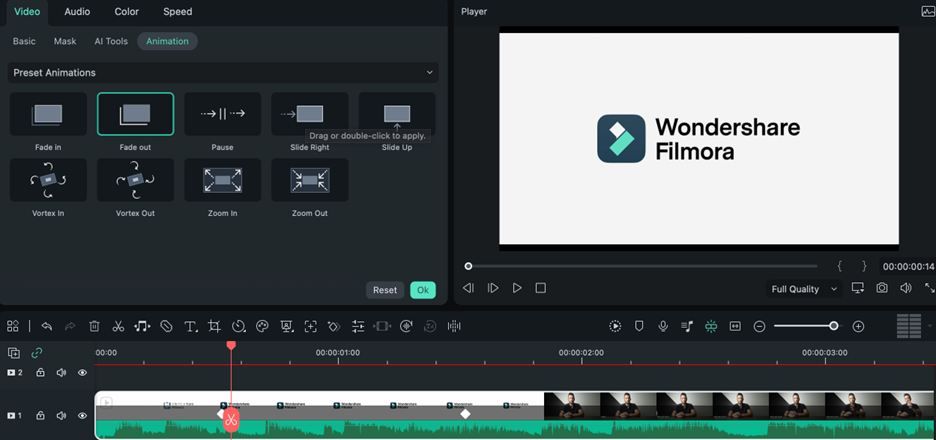Split the clip with the toolbar scissors icon
Screen dimensions: 936x440
pyautogui.click(x=118, y=326)
